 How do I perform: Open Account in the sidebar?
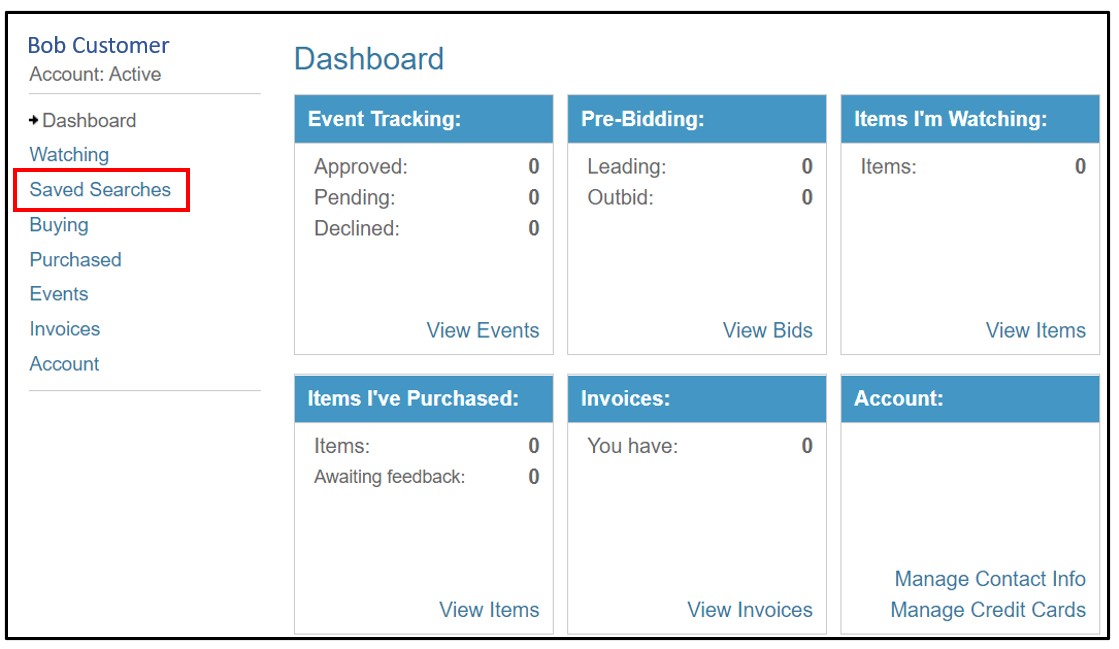coord(64,364)
